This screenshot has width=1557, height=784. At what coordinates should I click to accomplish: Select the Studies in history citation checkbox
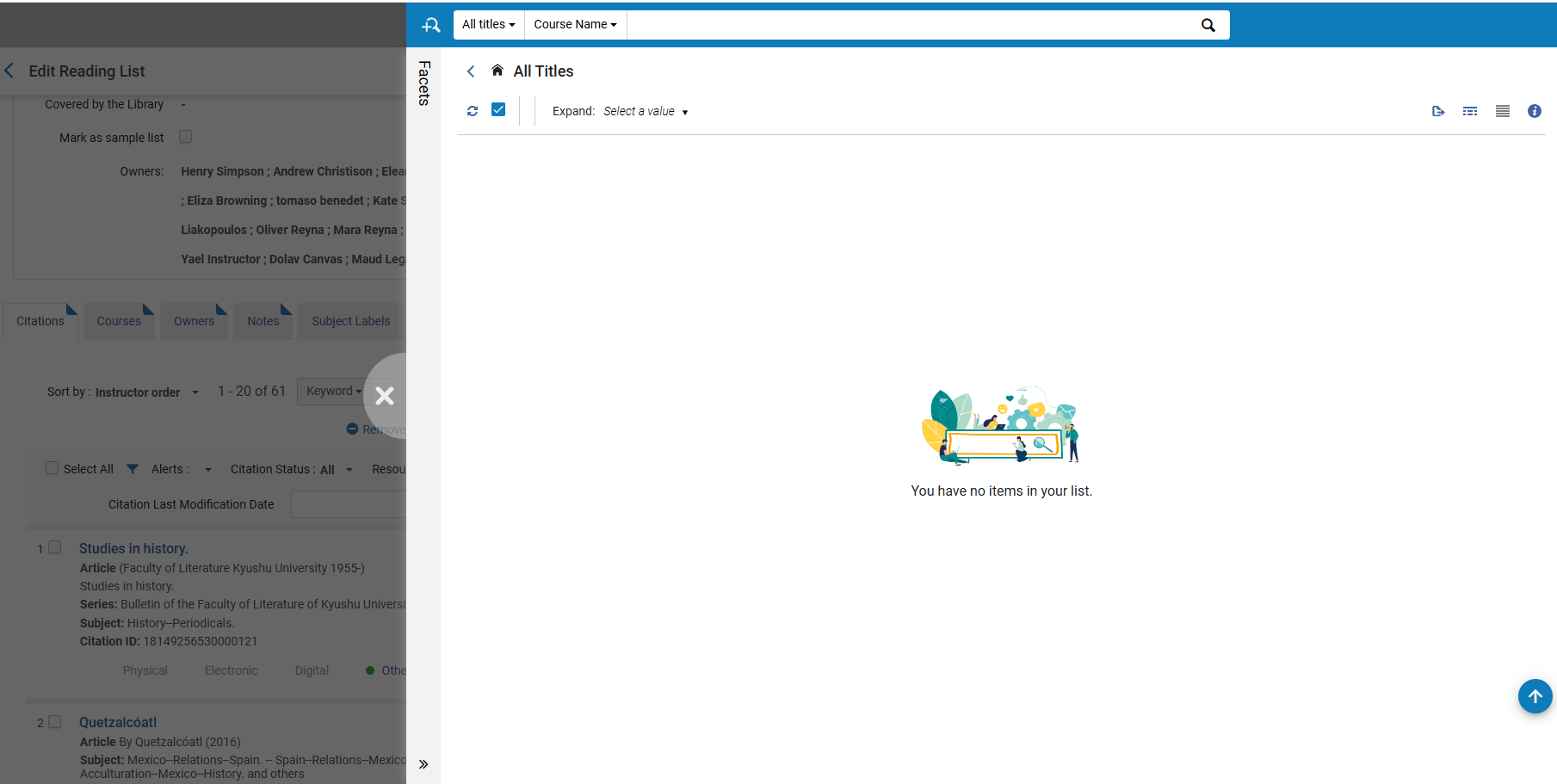(x=55, y=547)
